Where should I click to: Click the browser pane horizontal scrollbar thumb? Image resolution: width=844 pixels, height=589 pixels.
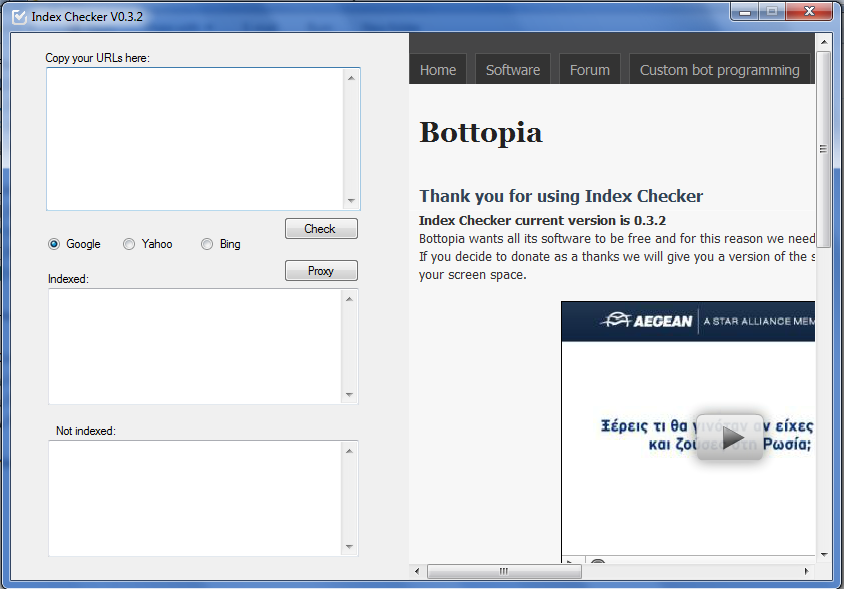tap(504, 571)
